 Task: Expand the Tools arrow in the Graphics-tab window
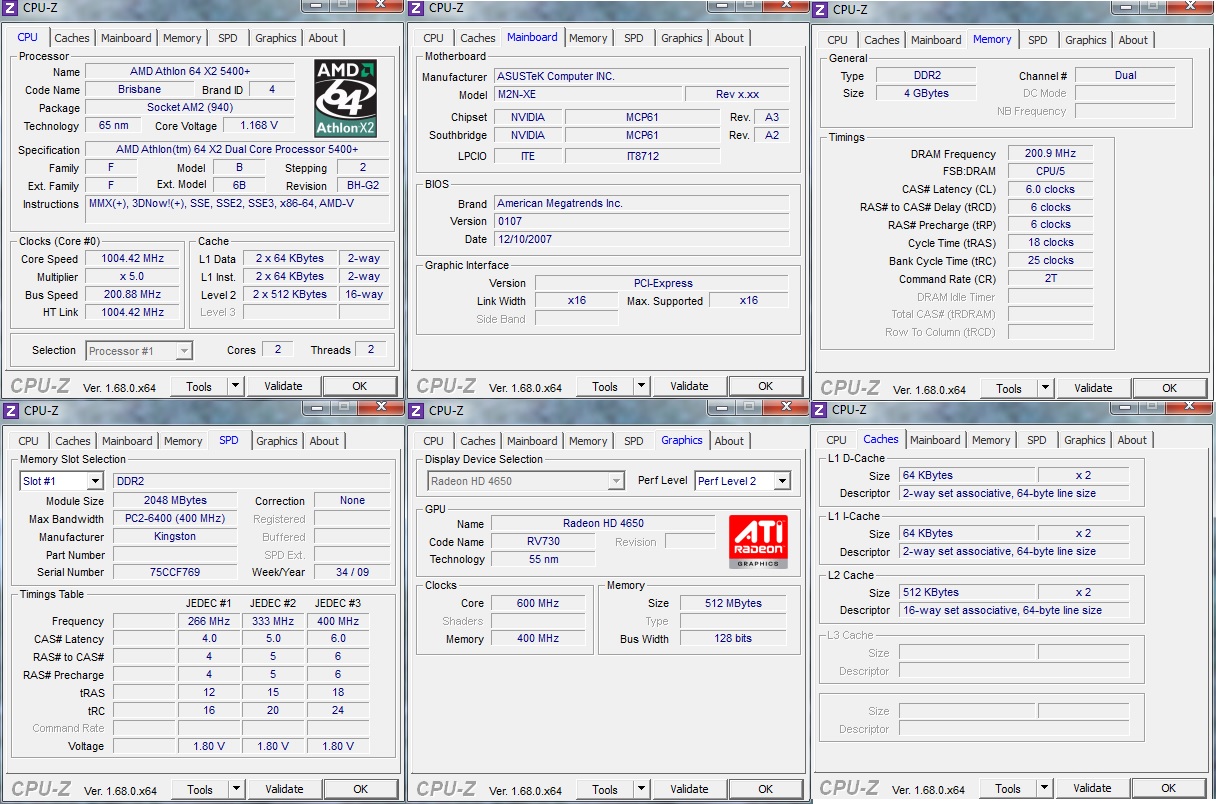[641, 789]
